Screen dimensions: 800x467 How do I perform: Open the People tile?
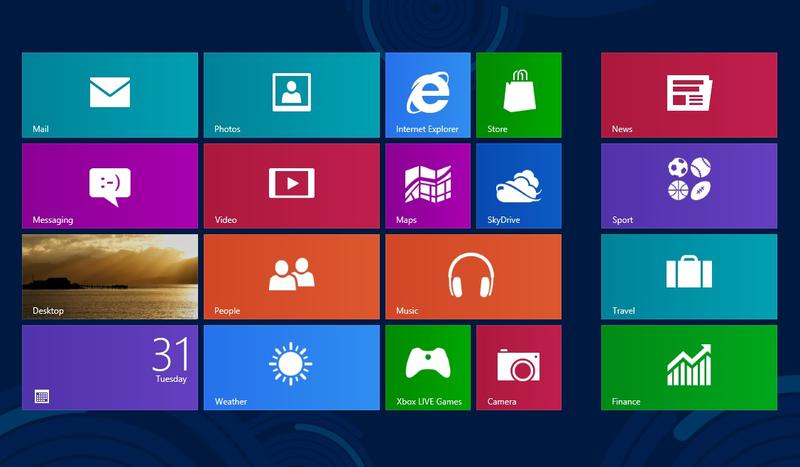[292, 277]
